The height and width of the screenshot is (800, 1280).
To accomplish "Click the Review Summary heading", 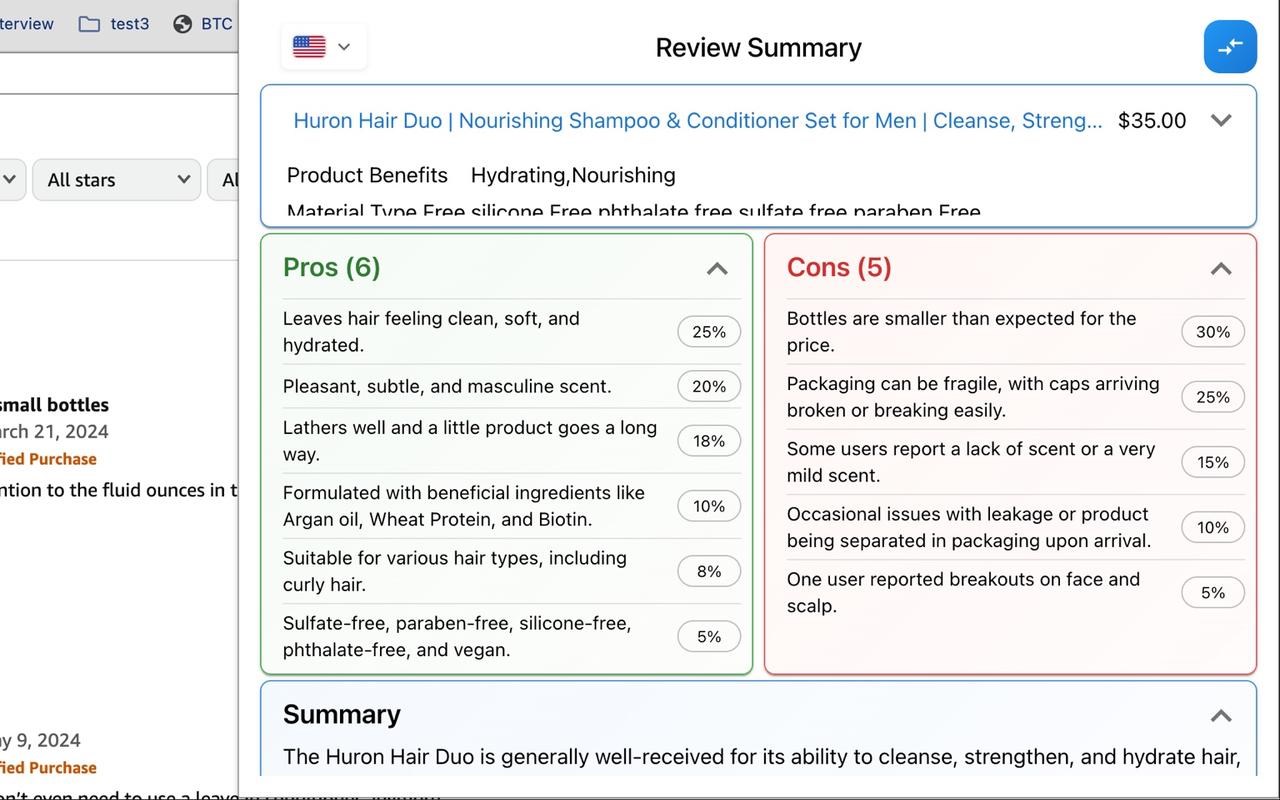I will (758, 48).
